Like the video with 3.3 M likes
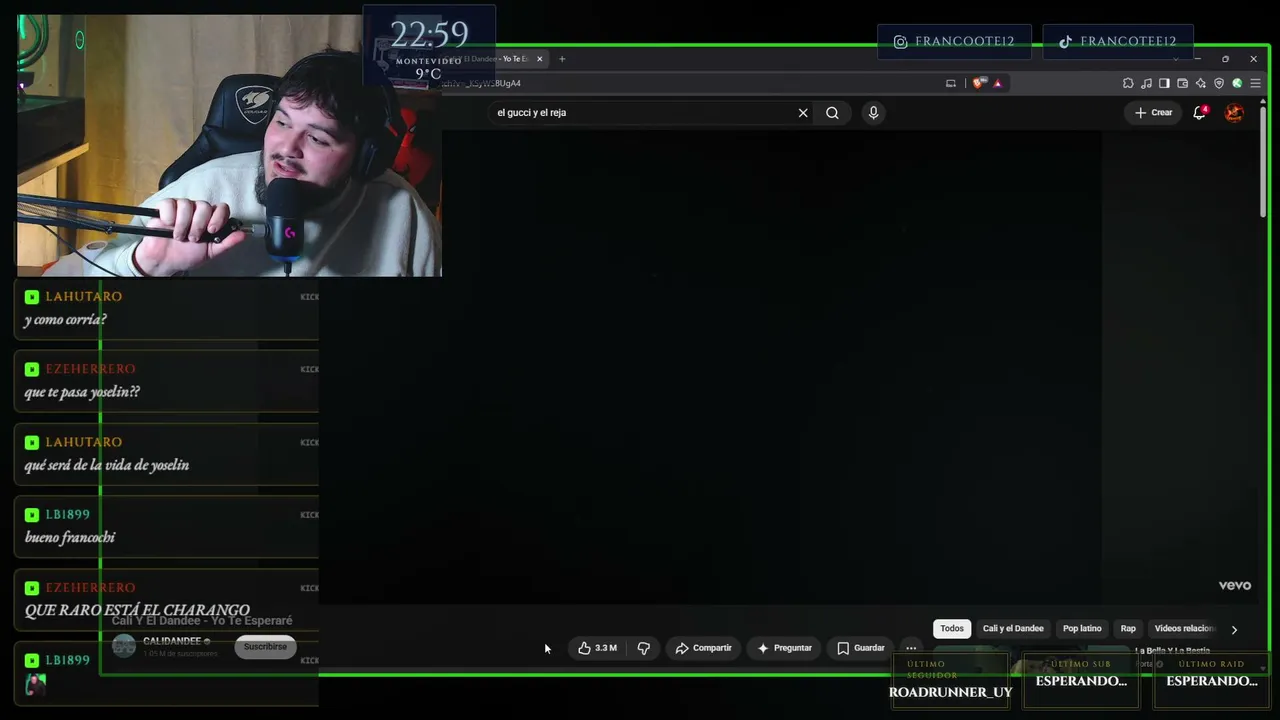 pyautogui.click(x=597, y=648)
